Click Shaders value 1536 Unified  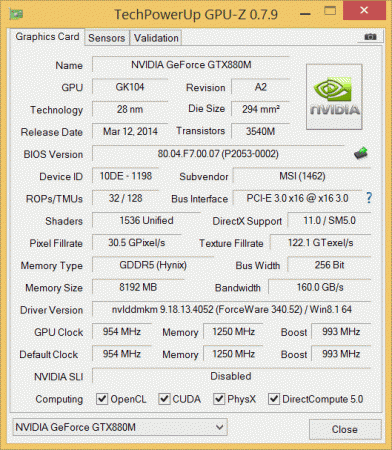coord(146,220)
